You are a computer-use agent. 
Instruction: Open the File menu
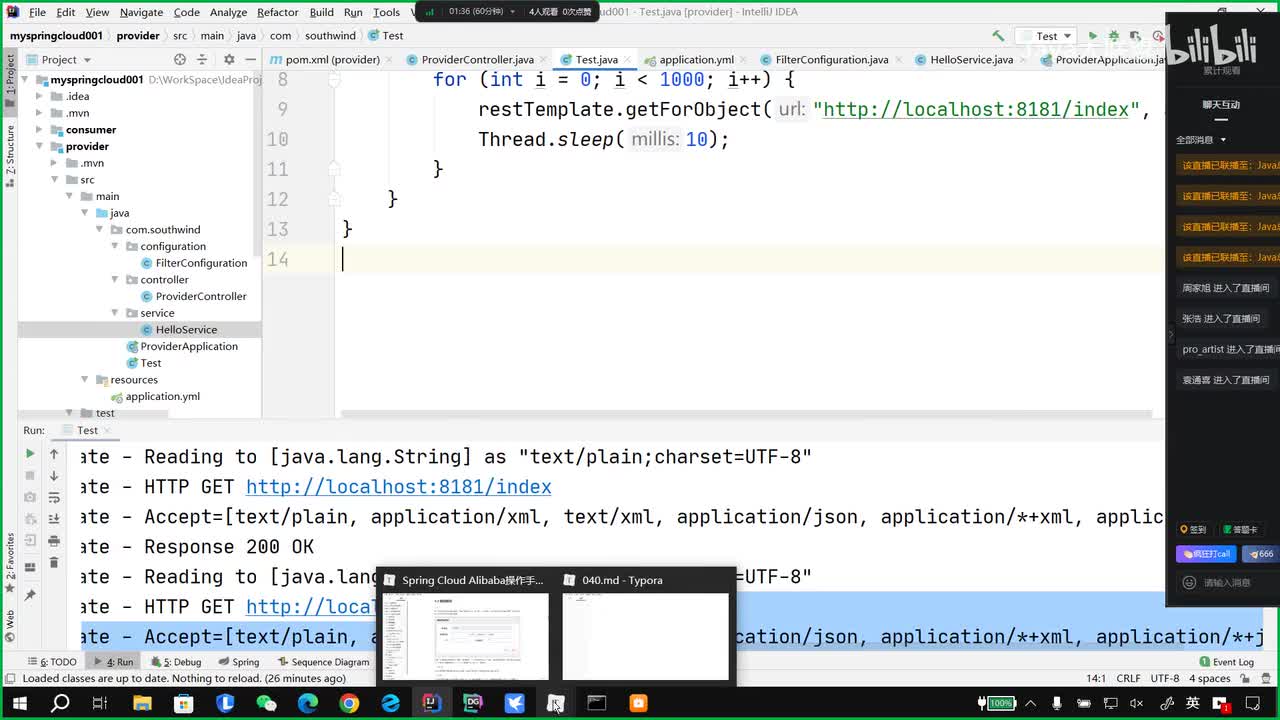(37, 12)
